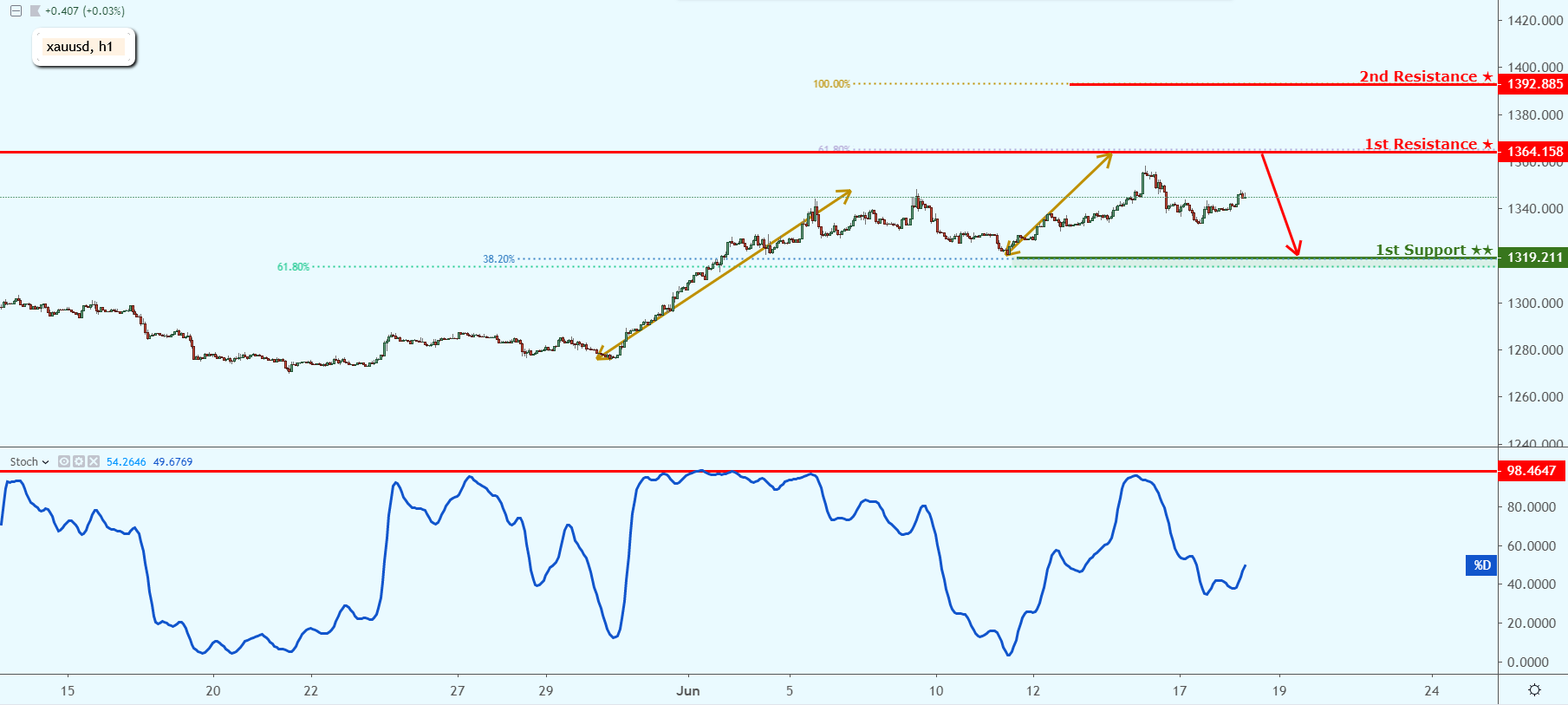This screenshot has width=1568, height=705.
Task: Click Stoch %D value 49.6769
Action: coord(172,462)
